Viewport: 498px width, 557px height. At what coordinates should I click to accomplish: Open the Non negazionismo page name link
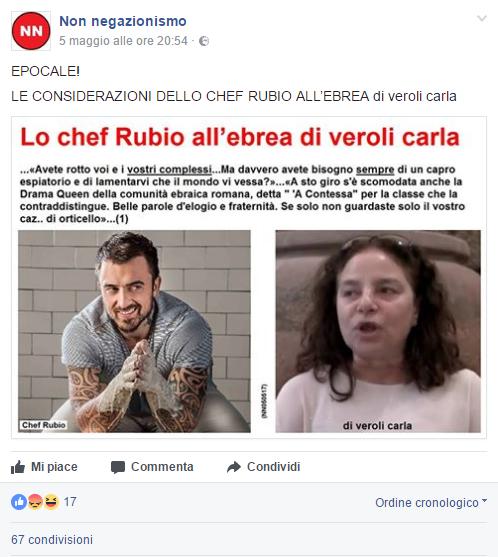[x=123, y=21]
